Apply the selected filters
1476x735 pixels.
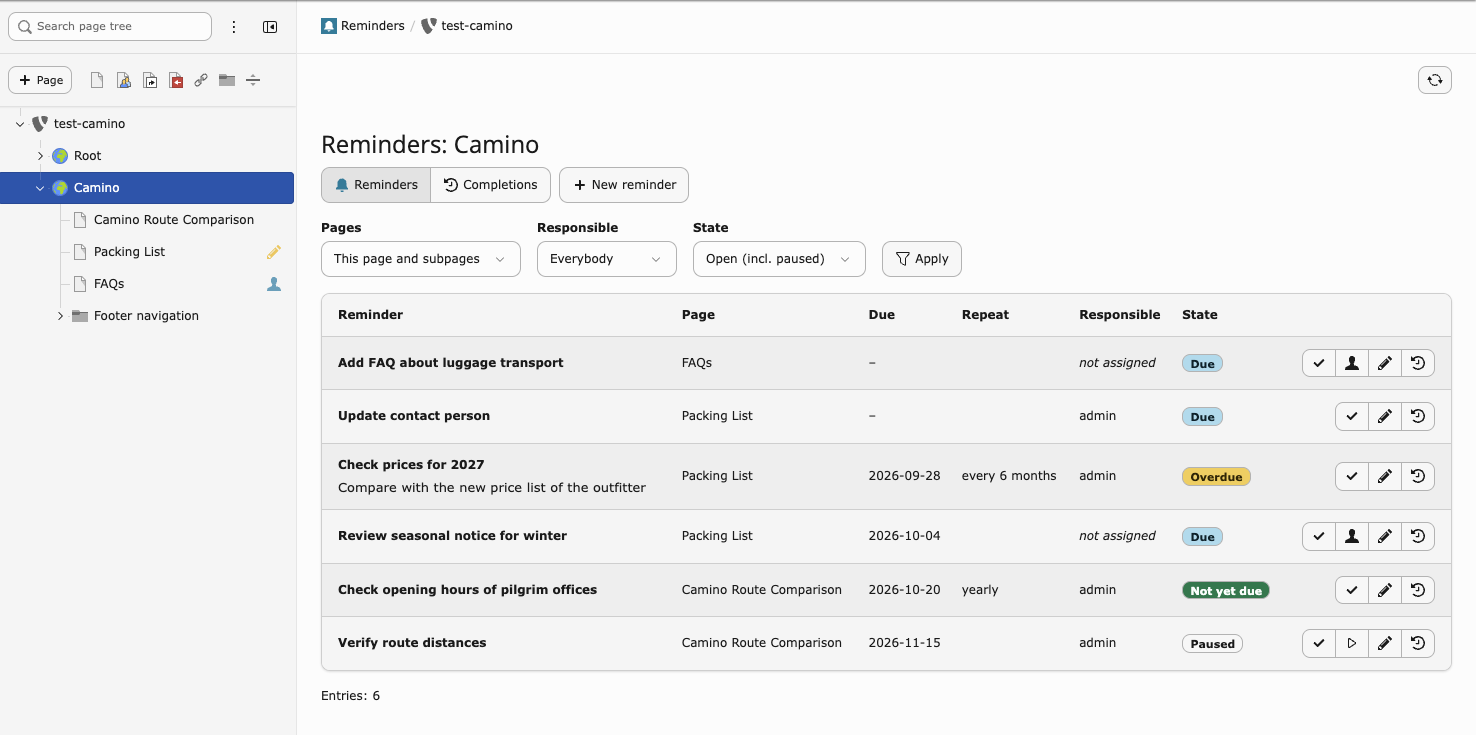coord(922,259)
